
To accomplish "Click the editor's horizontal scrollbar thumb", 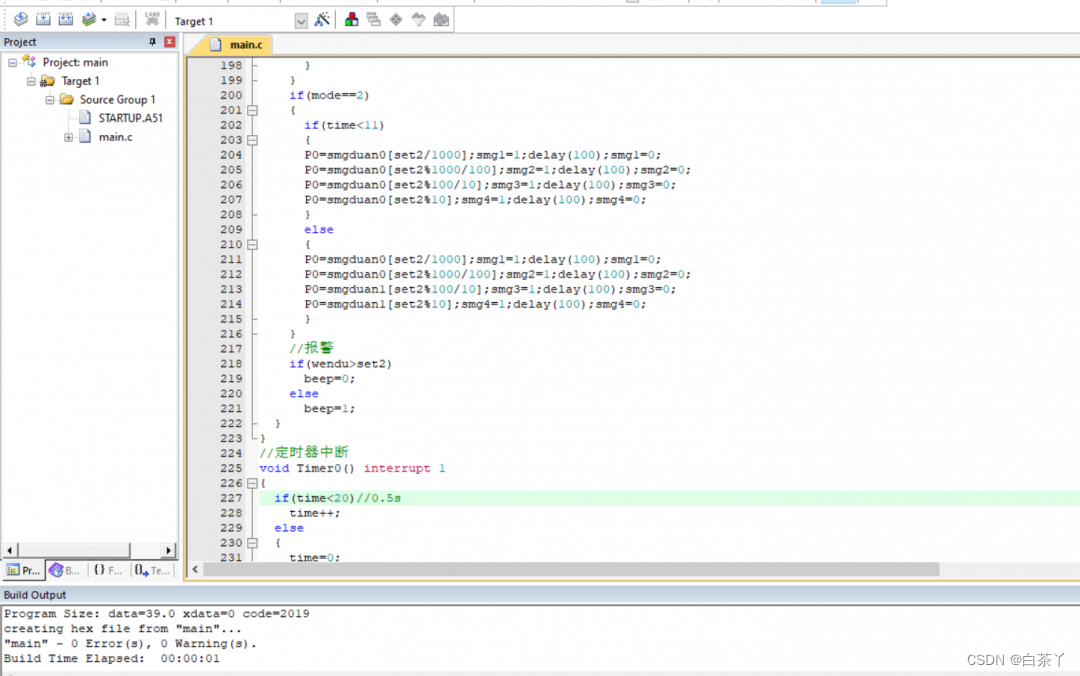I will coord(570,569).
